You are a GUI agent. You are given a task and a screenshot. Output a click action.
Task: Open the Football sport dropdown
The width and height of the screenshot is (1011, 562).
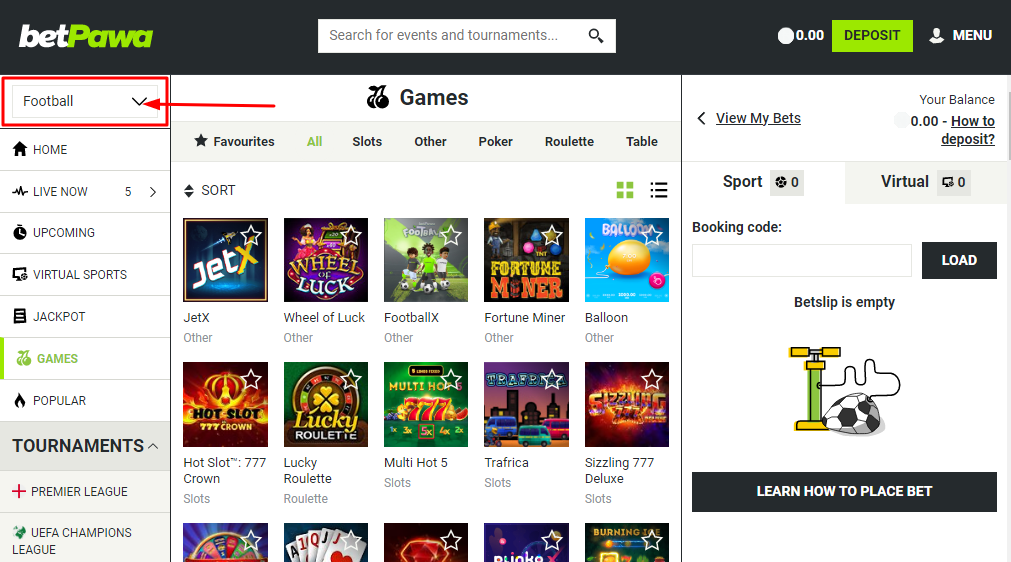click(85, 101)
